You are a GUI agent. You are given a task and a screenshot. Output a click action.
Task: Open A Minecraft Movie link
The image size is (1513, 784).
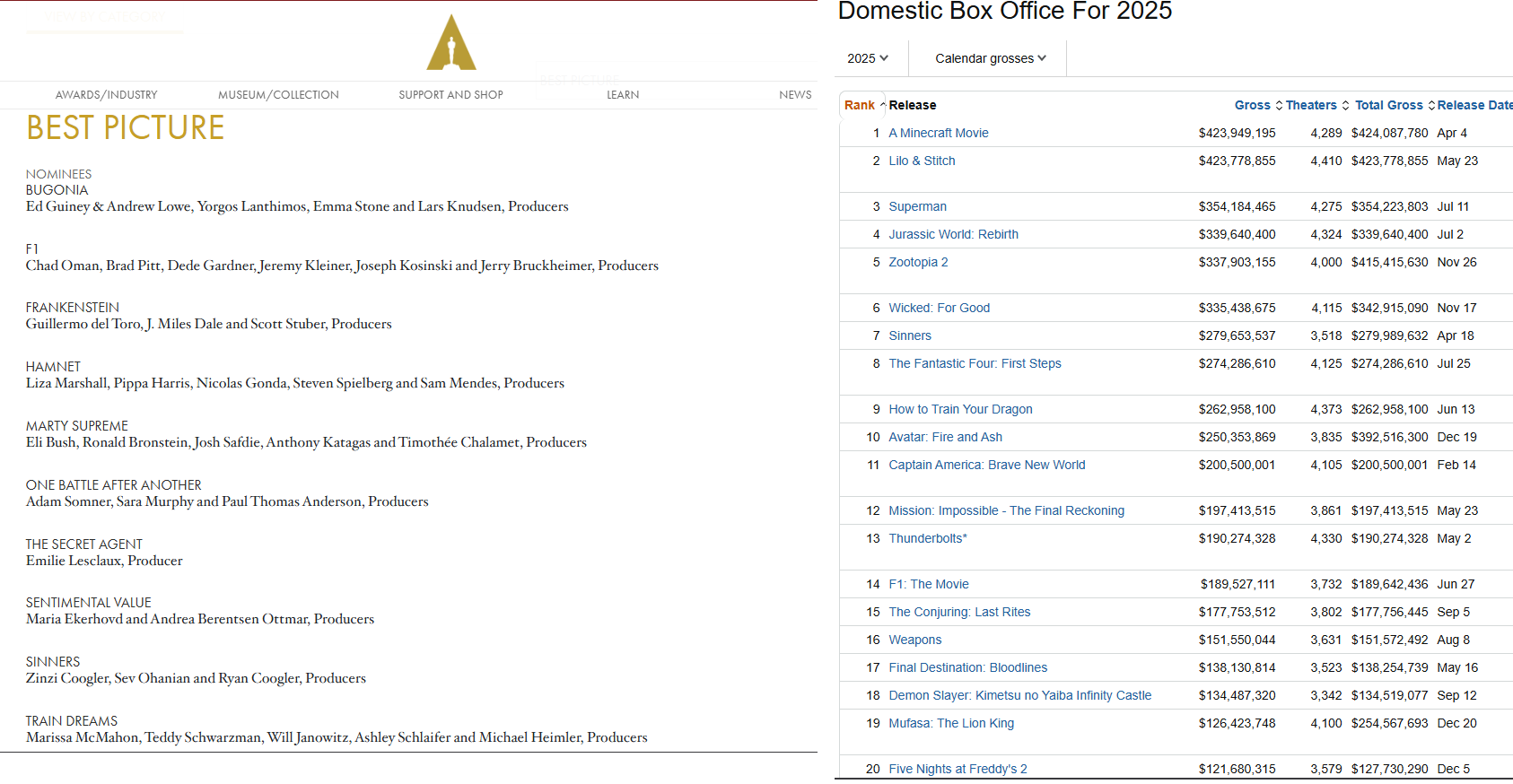pos(939,133)
